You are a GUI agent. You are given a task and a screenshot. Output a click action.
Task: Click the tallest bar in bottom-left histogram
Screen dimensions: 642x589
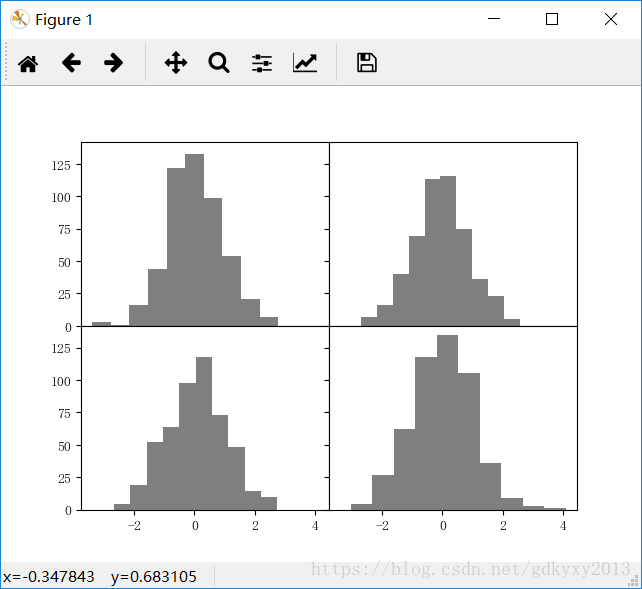pyautogui.click(x=204, y=433)
